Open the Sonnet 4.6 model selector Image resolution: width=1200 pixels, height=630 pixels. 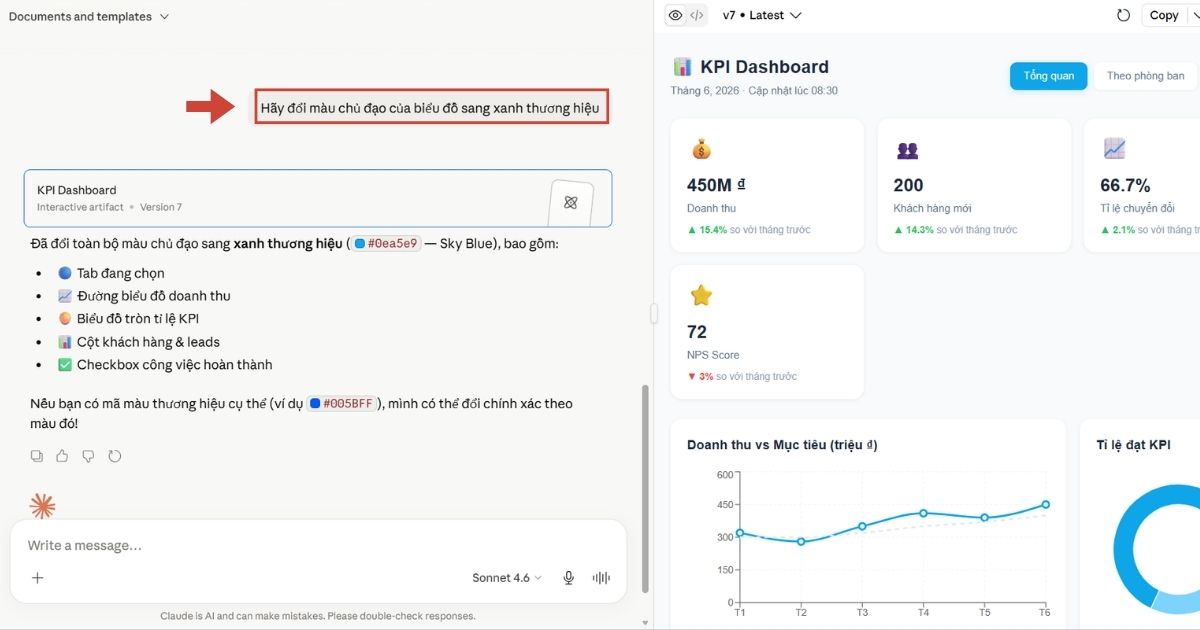[x=507, y=578]
